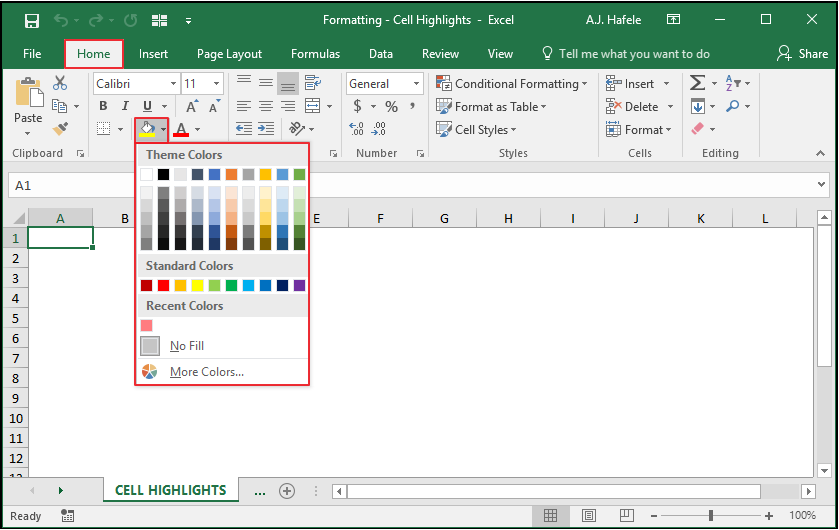The image size is (839, 530).
Task: Select the CELL HIGHLIGHTS sheet tab
Action: pos(171,490)
